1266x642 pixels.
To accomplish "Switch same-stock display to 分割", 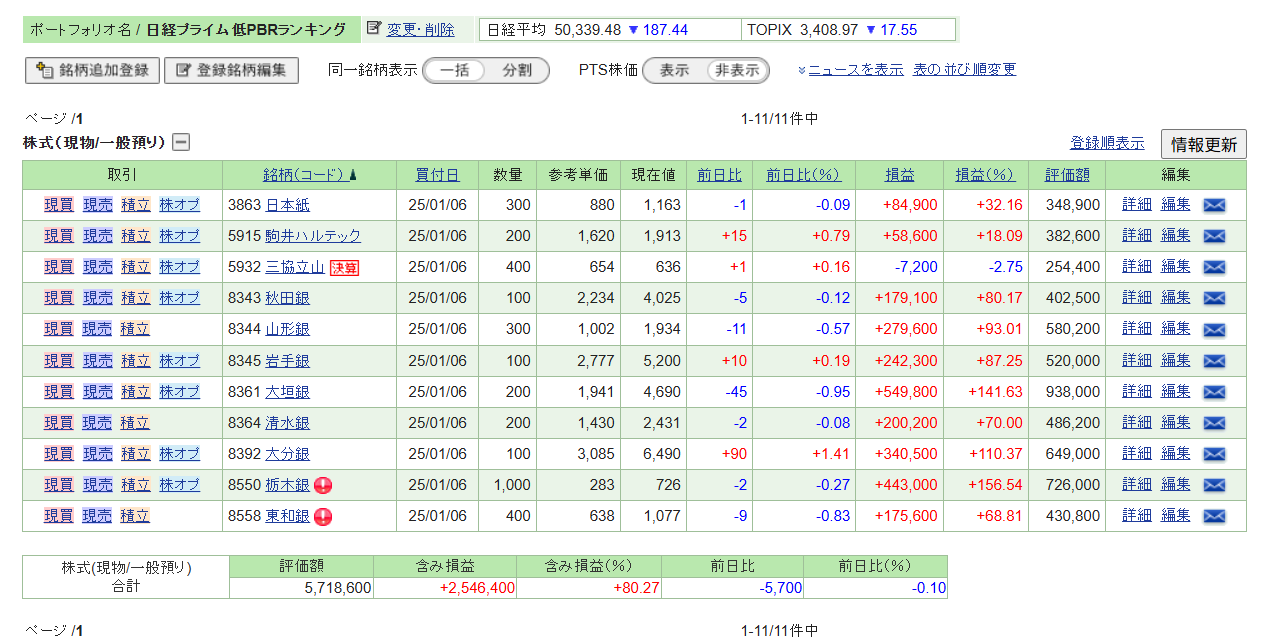I will pos(516,71).
